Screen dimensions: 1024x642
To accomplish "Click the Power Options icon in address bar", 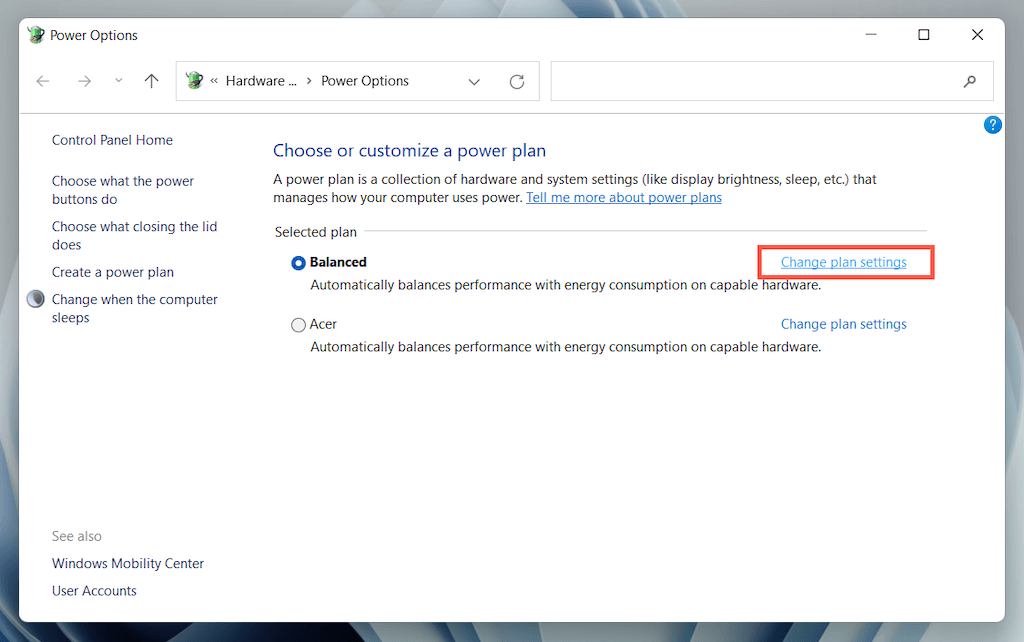I will [194, 80].
